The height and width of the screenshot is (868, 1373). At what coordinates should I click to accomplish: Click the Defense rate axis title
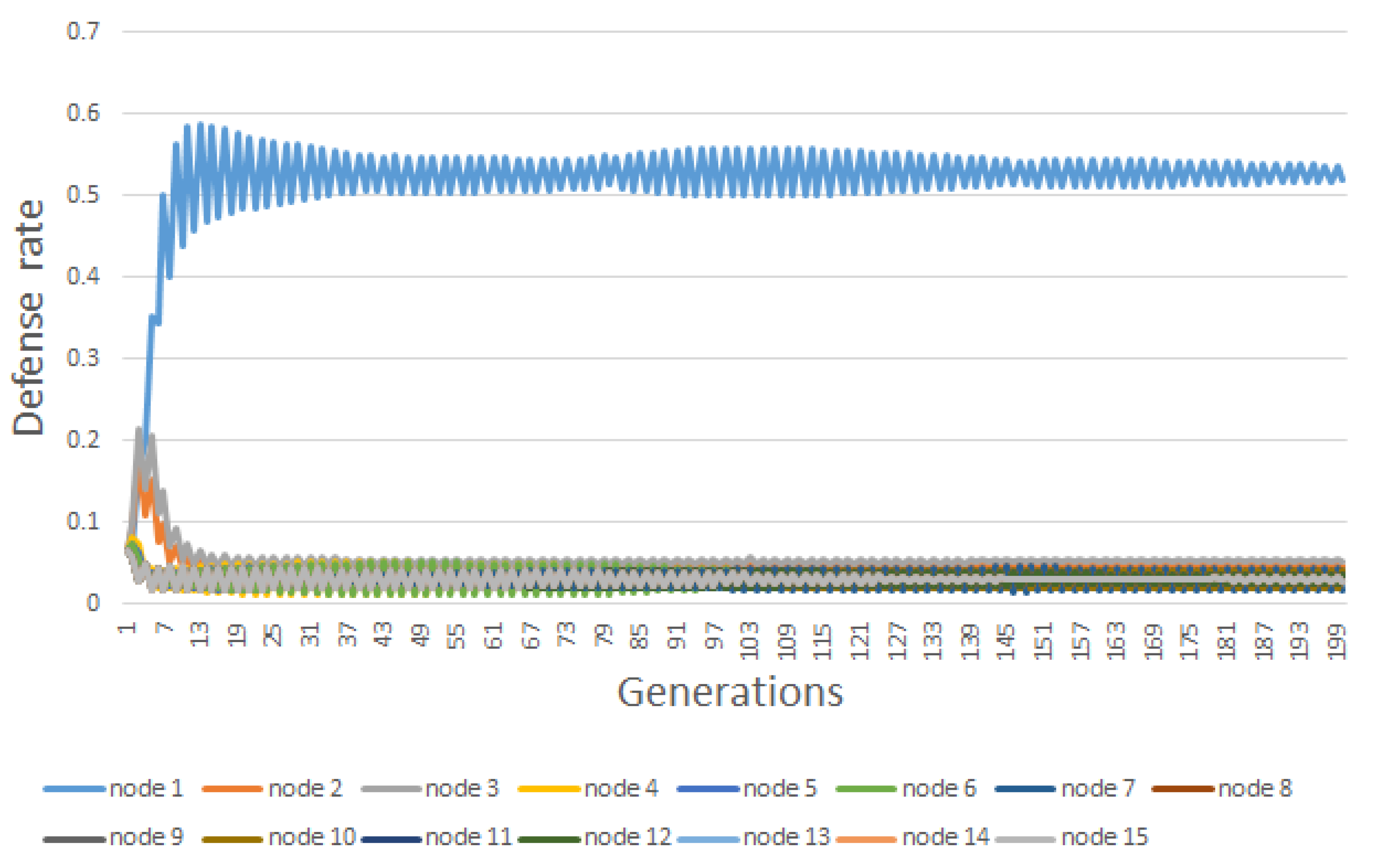pos(29,317)
